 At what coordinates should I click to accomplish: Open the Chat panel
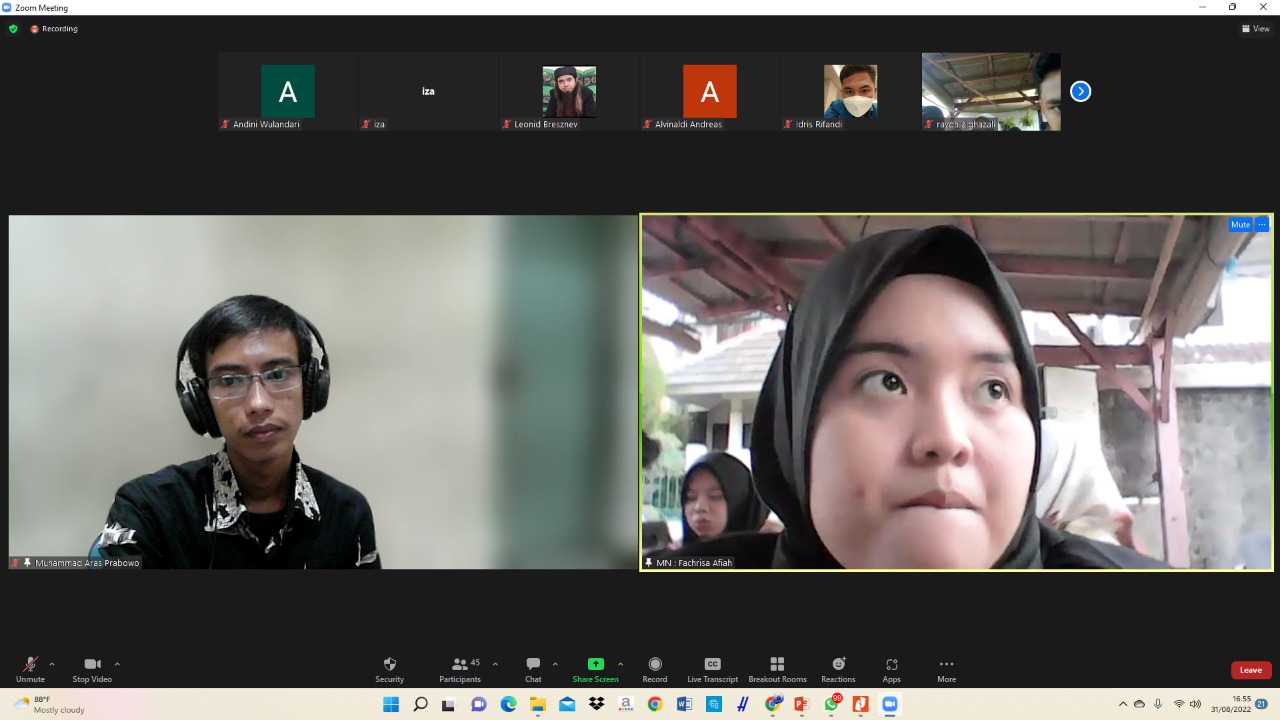pyautogui.click(x=533, y=669)
